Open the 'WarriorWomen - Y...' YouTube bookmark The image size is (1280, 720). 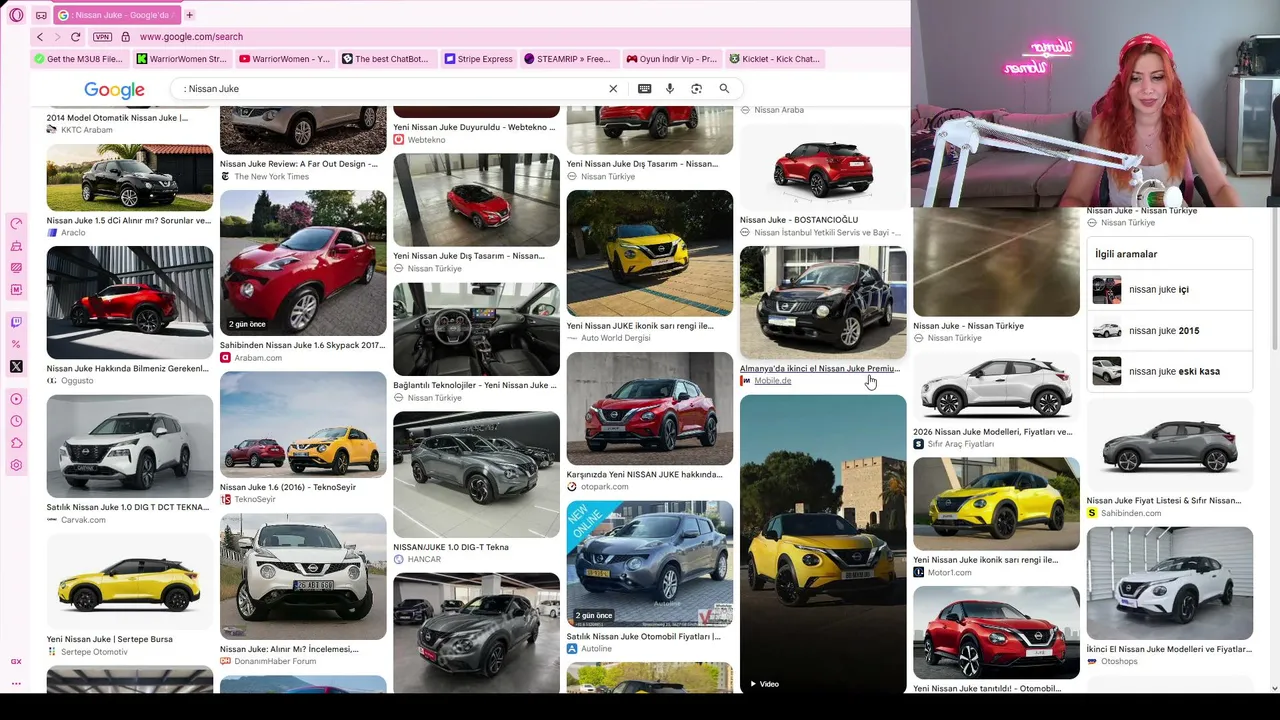point(284,59)
